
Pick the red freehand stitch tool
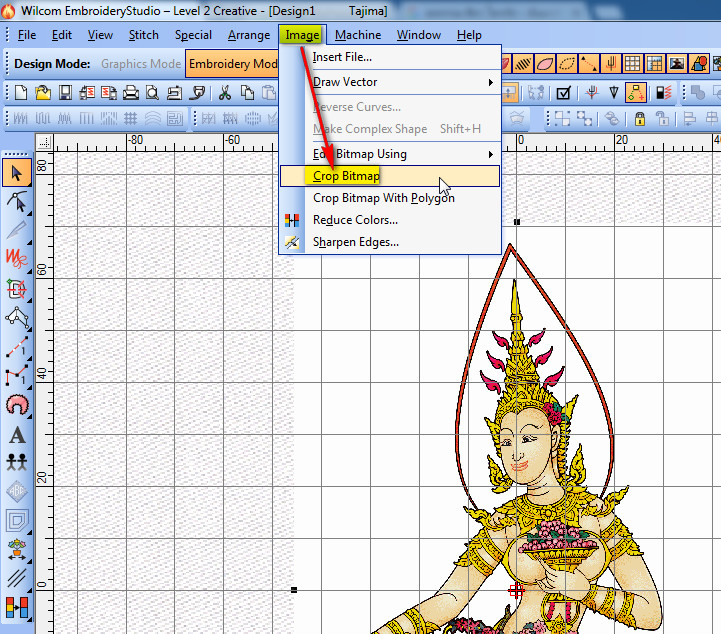coord(17,259)
